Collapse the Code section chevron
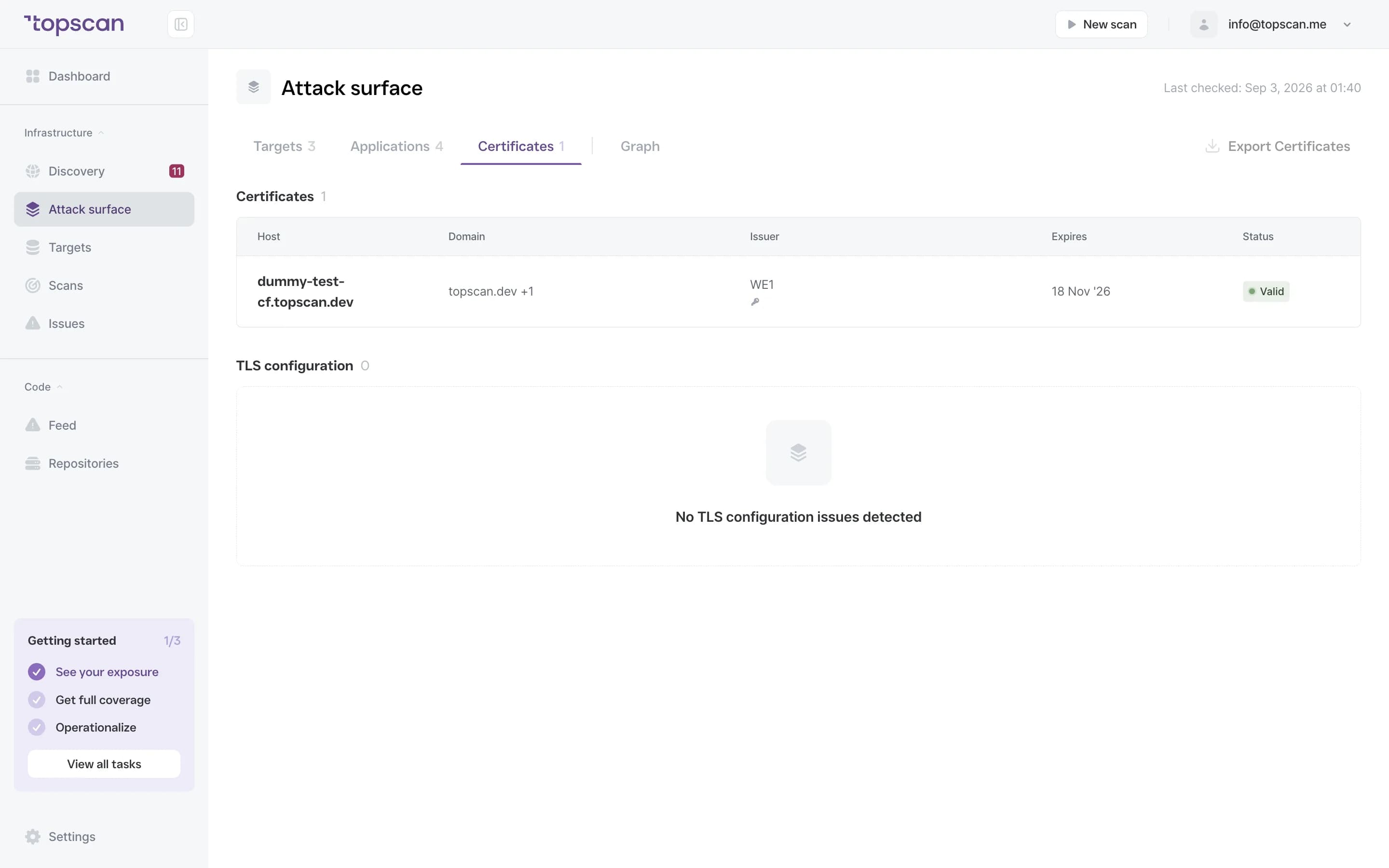The width and height of the screenshot is (1389, 868). pyautogui.click(x=59, y=387)
